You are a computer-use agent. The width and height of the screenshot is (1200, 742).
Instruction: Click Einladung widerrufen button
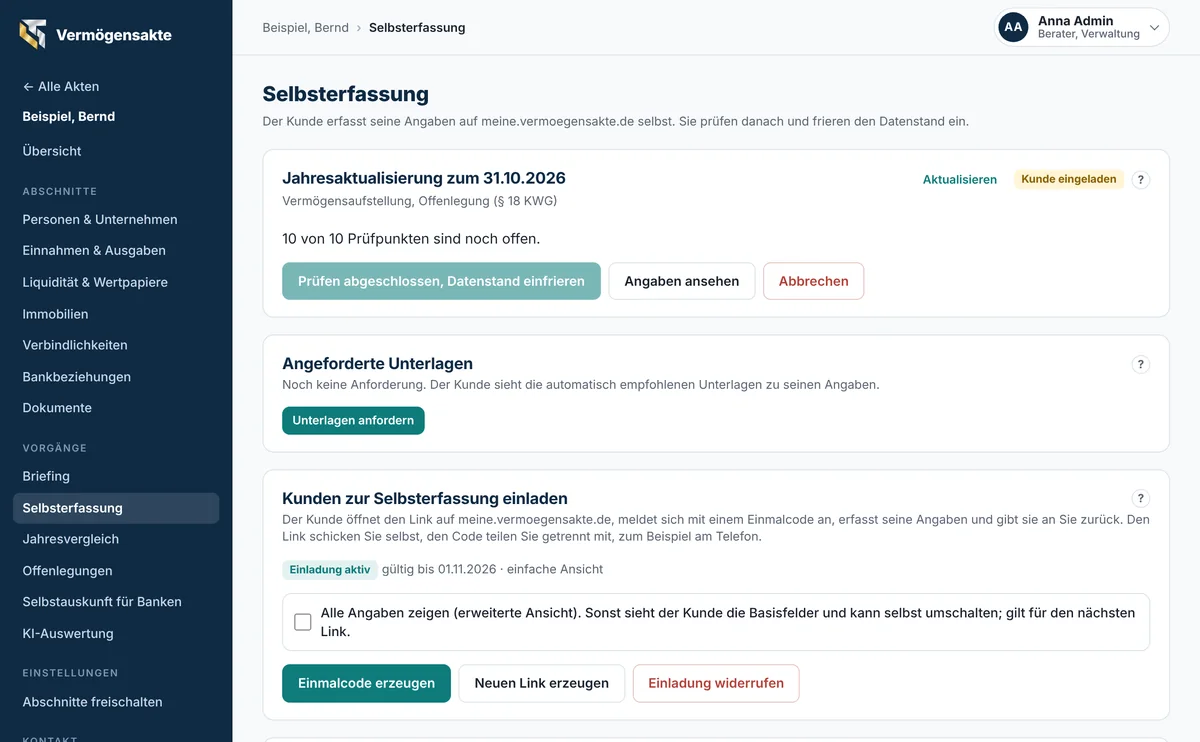point(716,684)
